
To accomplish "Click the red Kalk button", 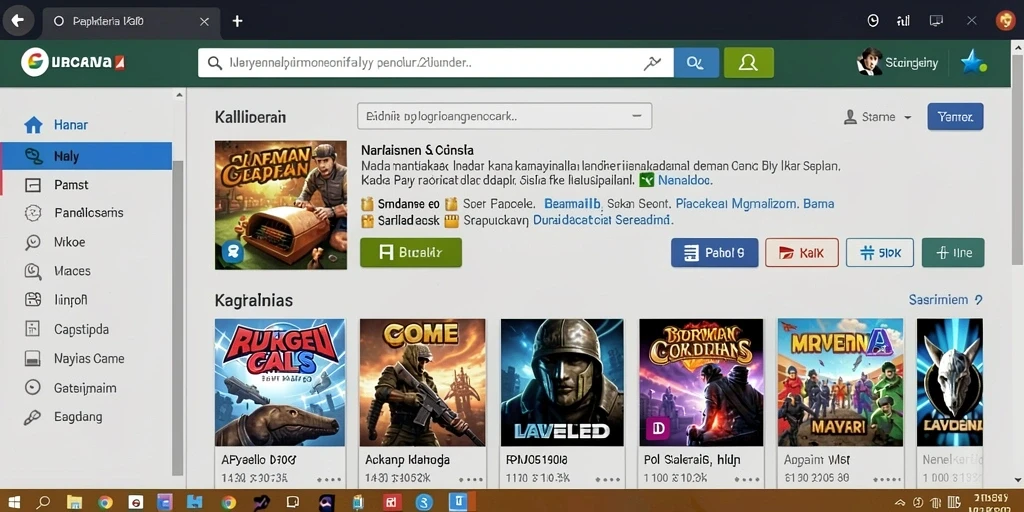I will tap(801, 252).
